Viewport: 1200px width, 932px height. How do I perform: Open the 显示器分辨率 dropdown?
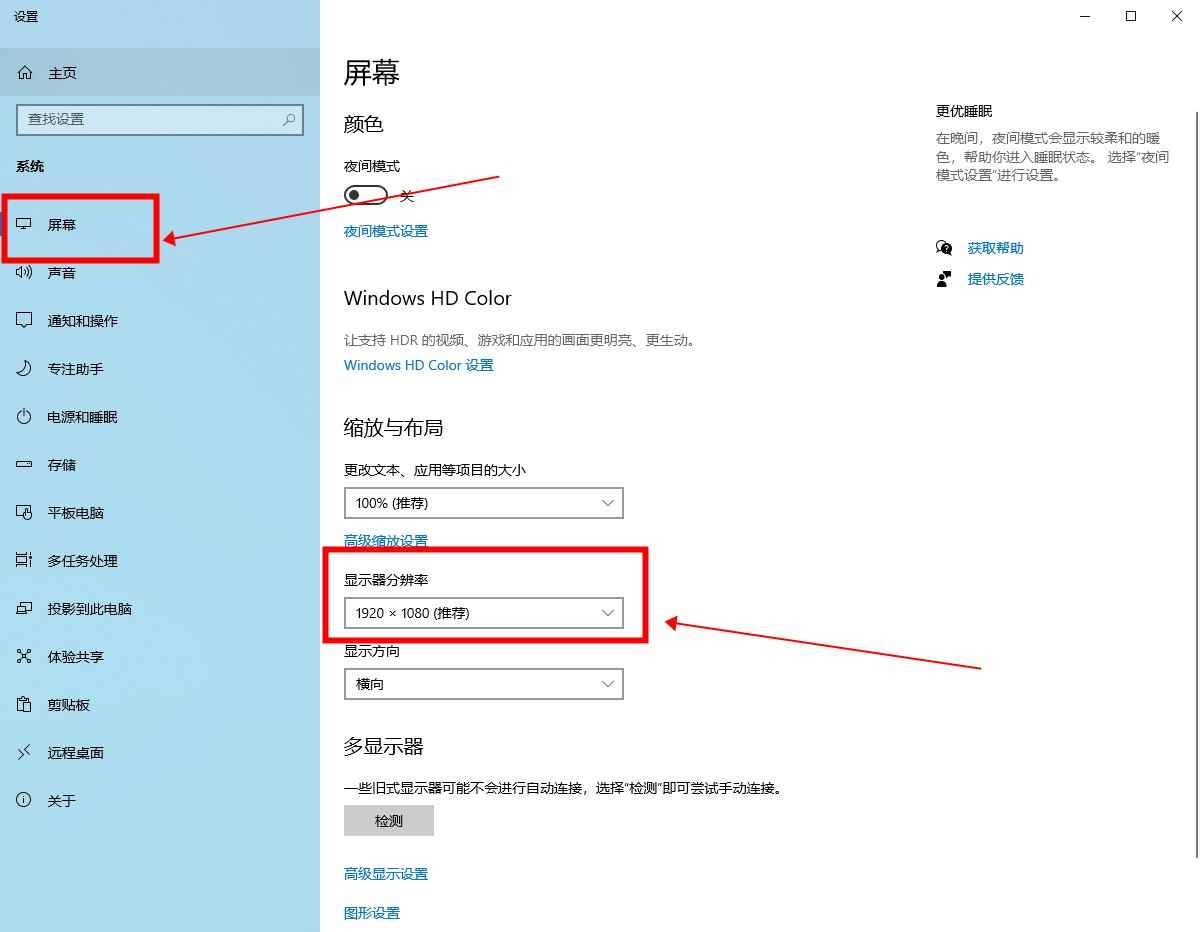point(483,613)
